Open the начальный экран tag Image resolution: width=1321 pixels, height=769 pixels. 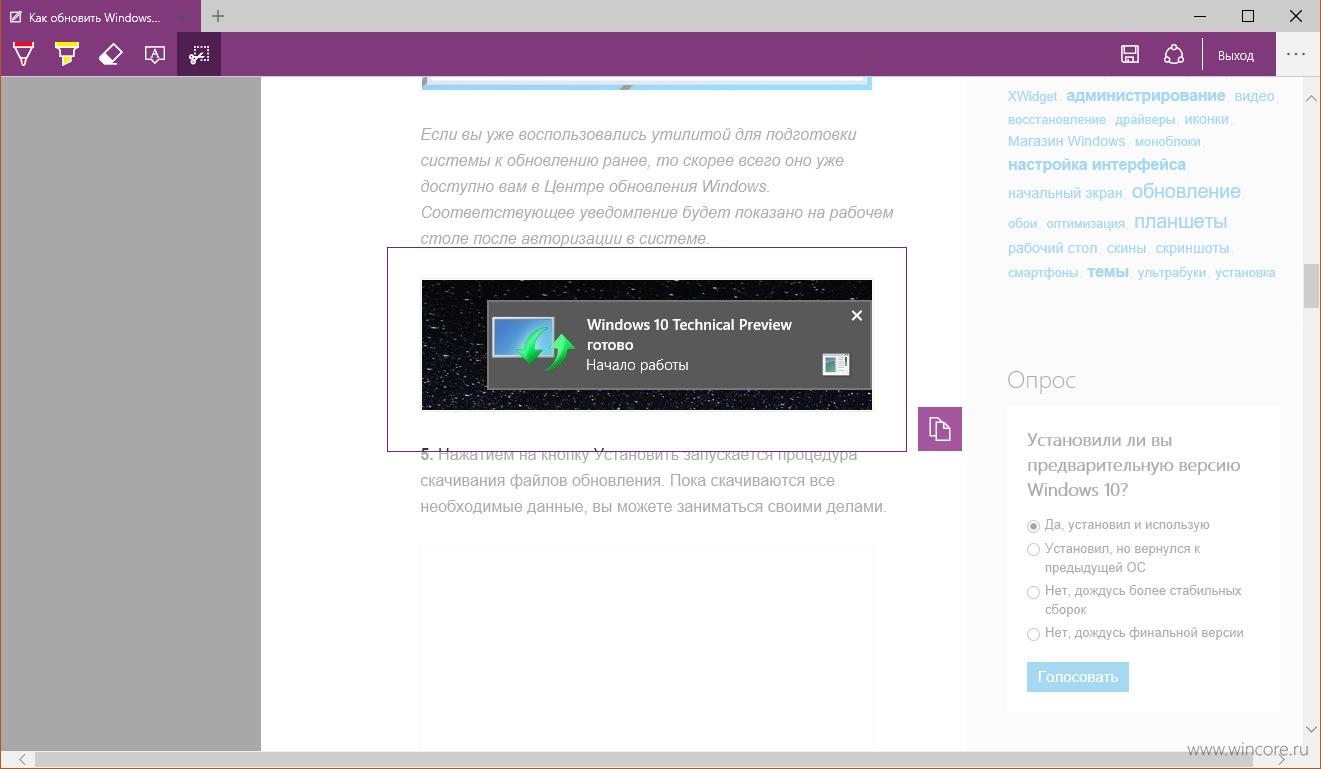[x=1065, y=193]
